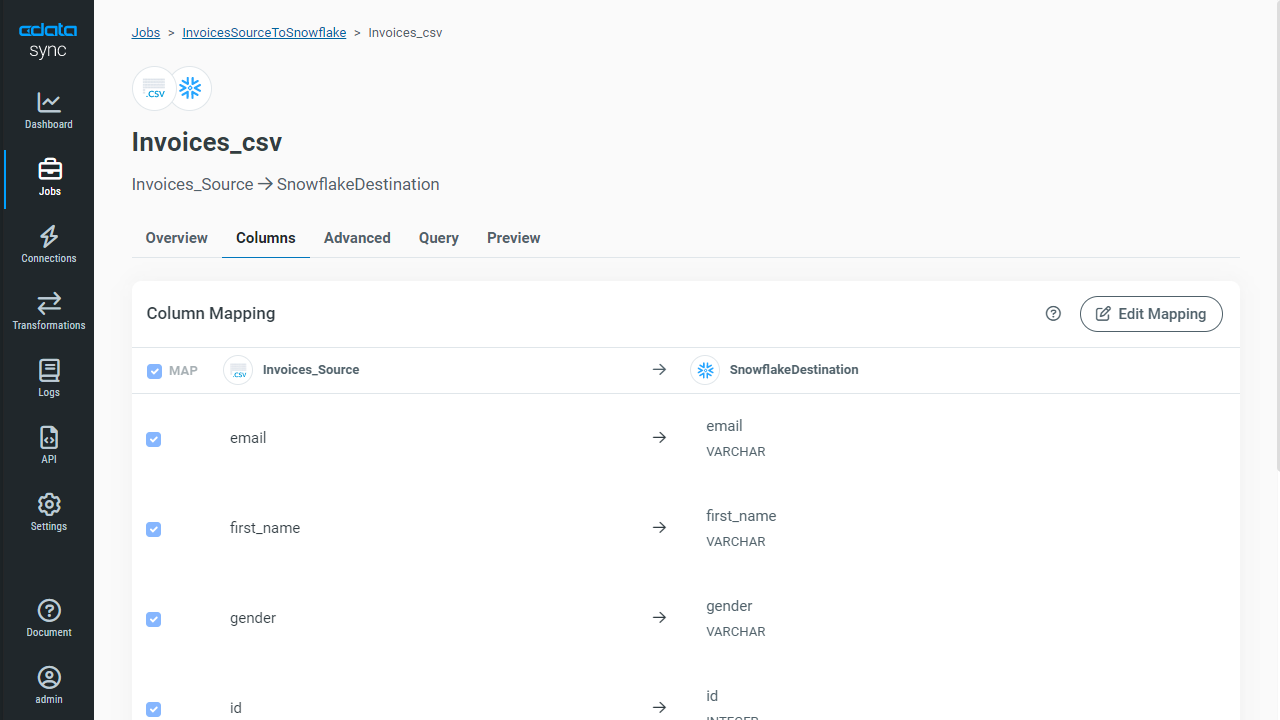The width and height of the screenshot is (1280, 720).
Task: Follow the InvoicesSourceToSnowflake breadcrumb link
Action: pyautogui.click(x=264, y=33)
